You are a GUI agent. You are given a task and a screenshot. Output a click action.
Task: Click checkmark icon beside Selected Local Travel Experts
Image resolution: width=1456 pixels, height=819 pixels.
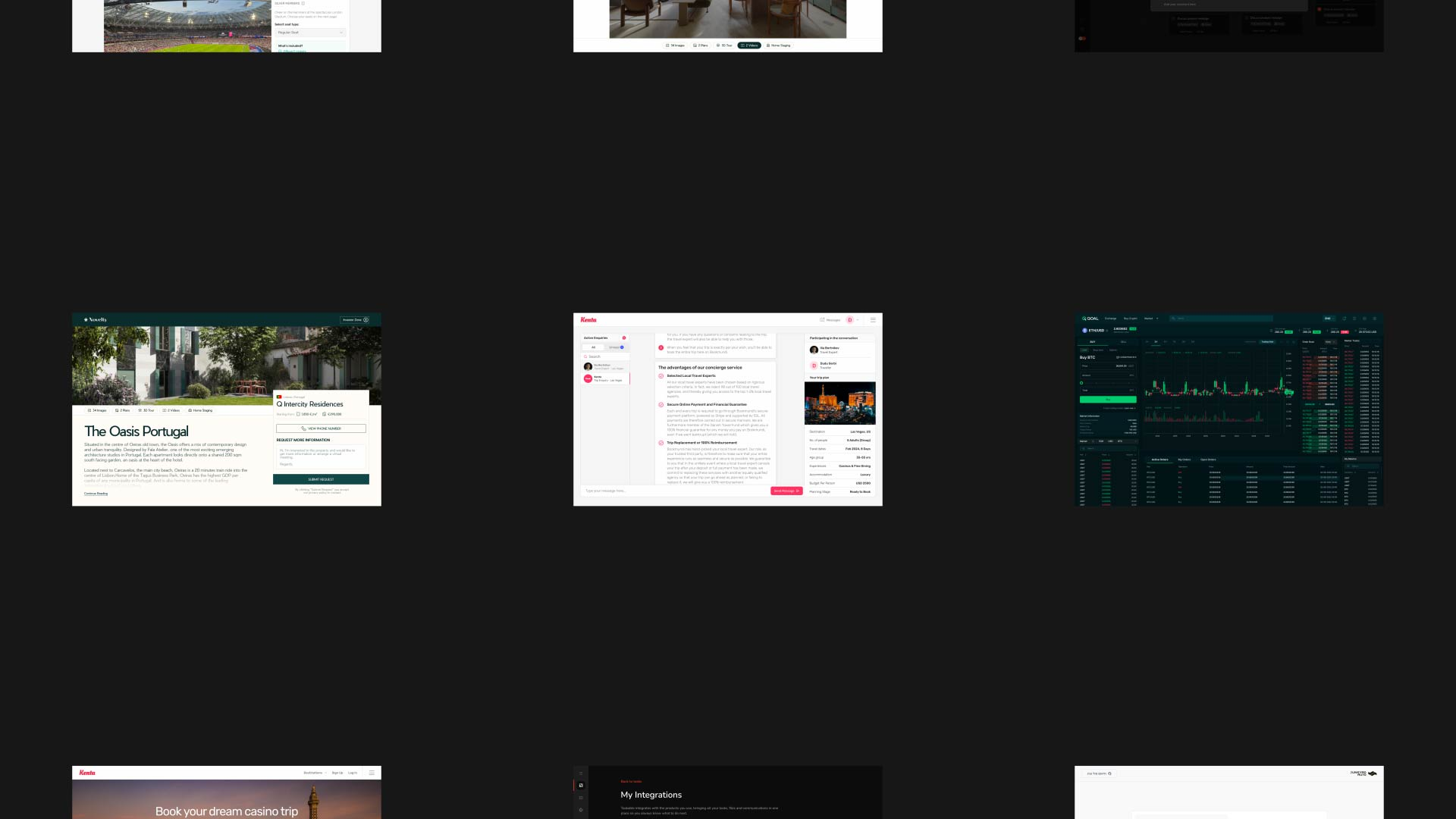(661, 375)
